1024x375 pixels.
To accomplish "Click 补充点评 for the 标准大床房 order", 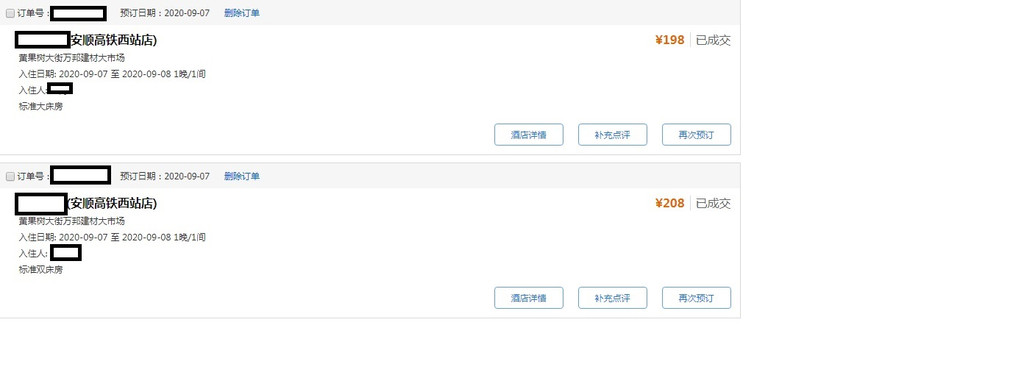I will (613, 135).
